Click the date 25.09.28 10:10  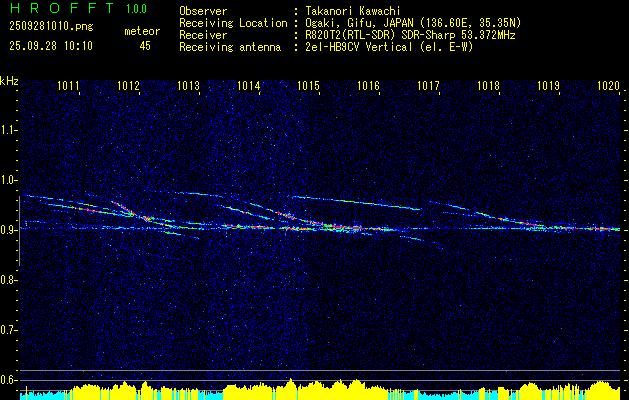click(x=51, y=46)
